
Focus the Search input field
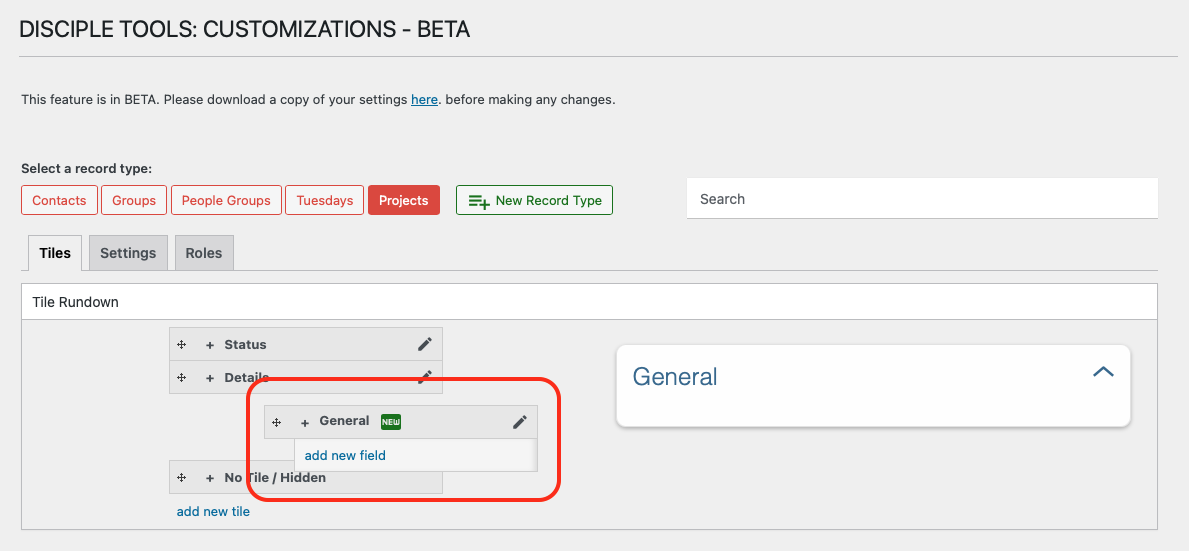point(921,199)
